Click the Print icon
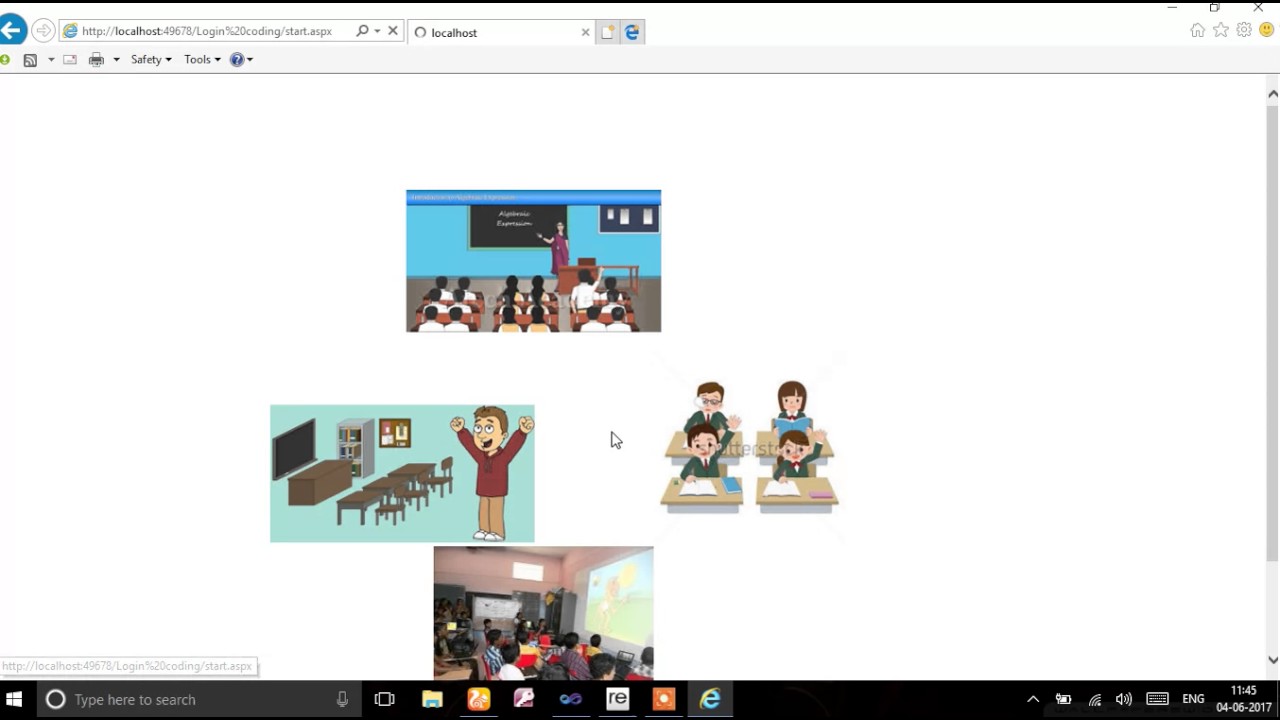Screen dimensions: 1280x720 tap(96, 60)
